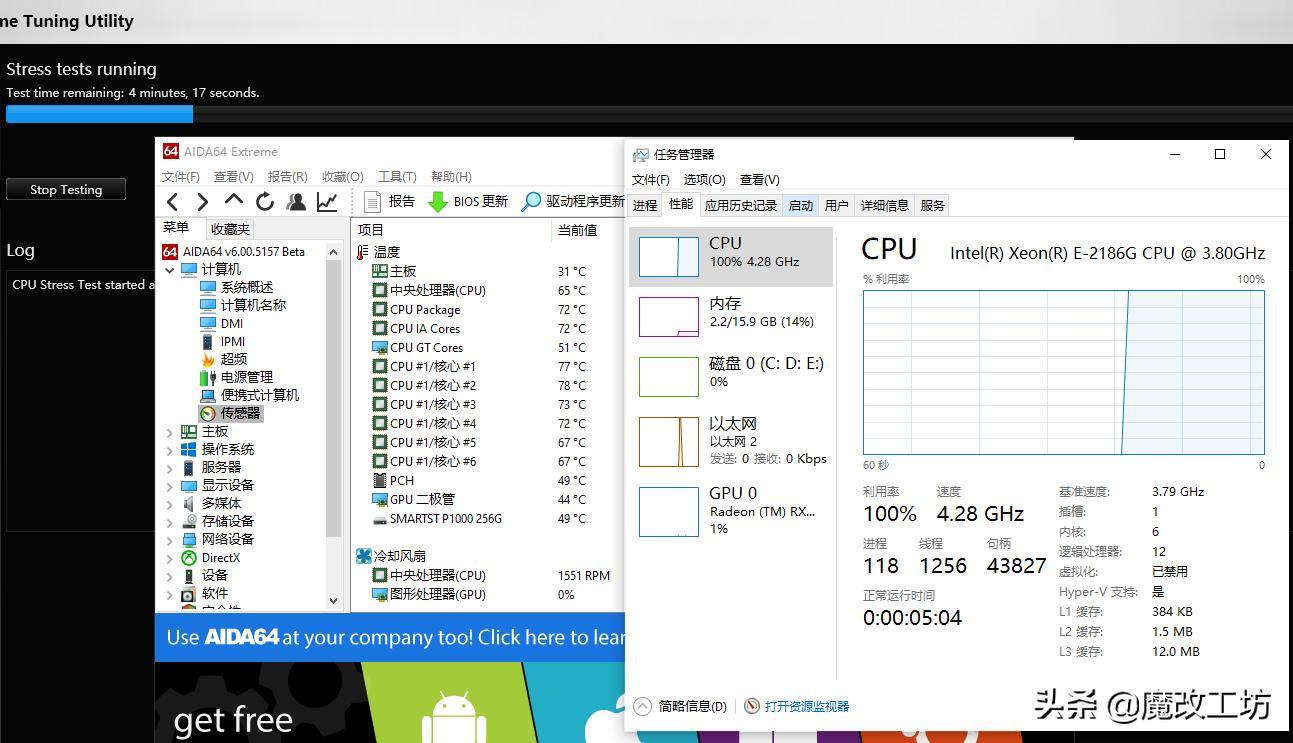Screen dimensions: 1293x743
Task: Switch to Task Manager 详细信息 tab
Action: (x=885, y=205)
